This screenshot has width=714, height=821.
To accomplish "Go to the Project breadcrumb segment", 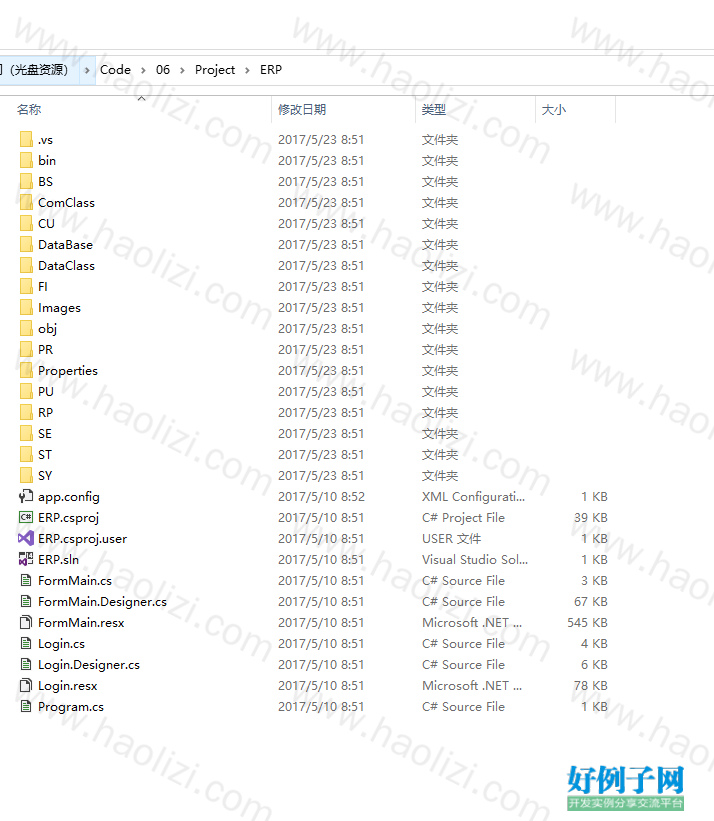I will pos(215,70).
